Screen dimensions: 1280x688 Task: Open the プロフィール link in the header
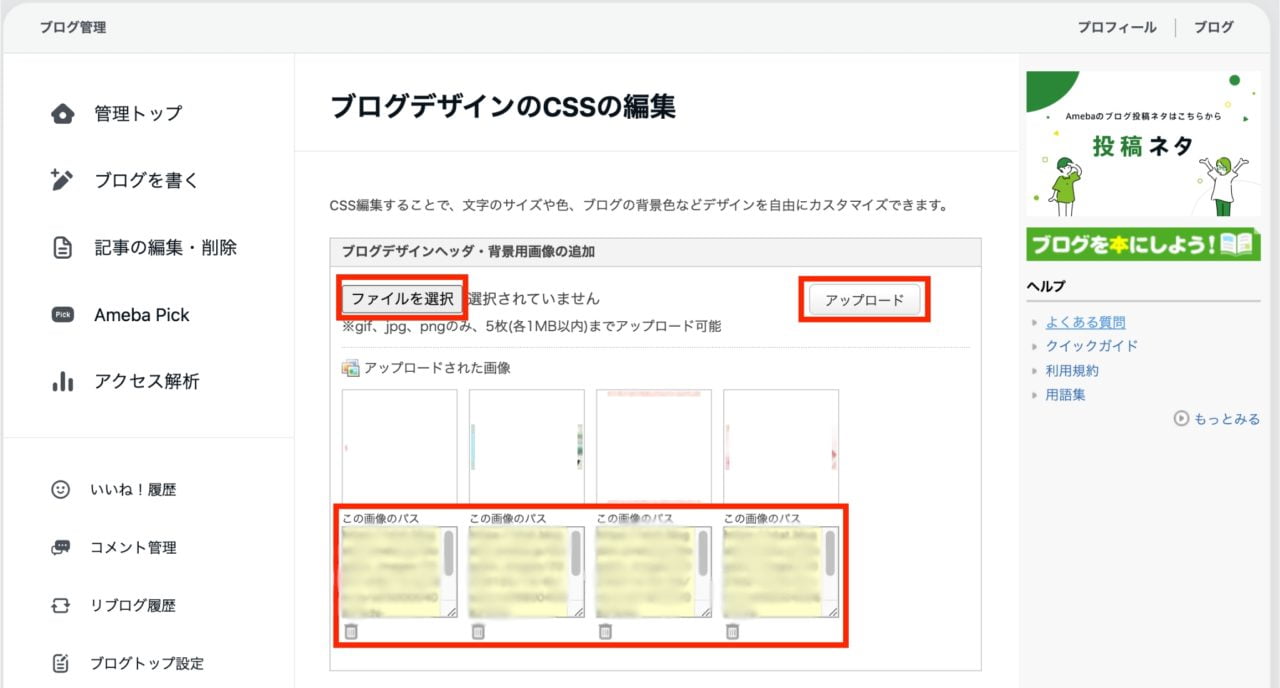[1116, 27]
